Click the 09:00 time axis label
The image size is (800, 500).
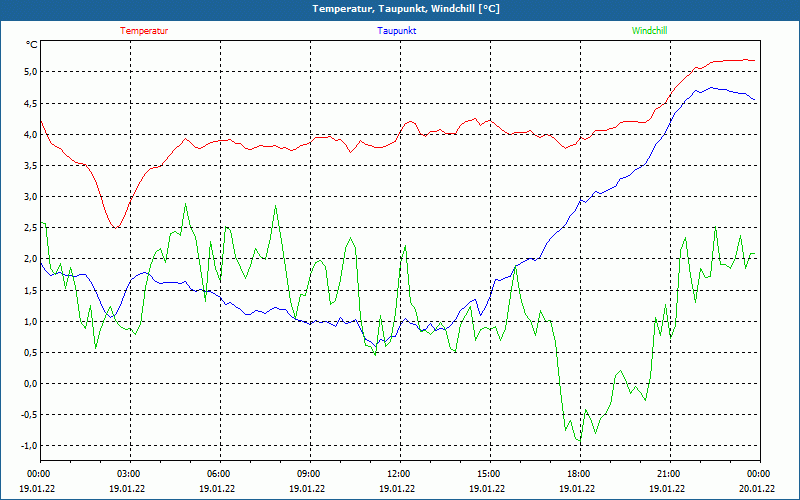click(310, 474)
